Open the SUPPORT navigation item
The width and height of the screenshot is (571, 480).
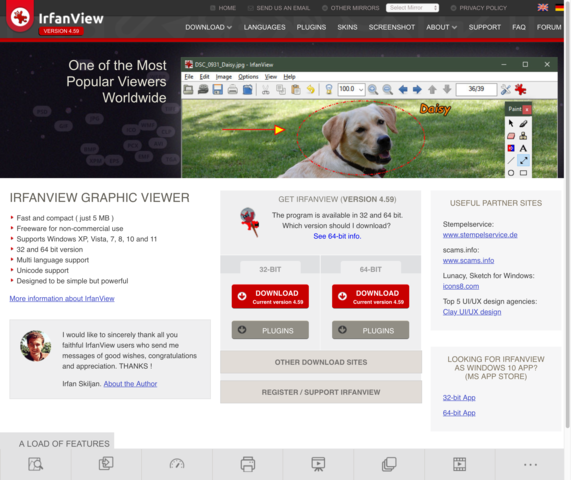485,27
